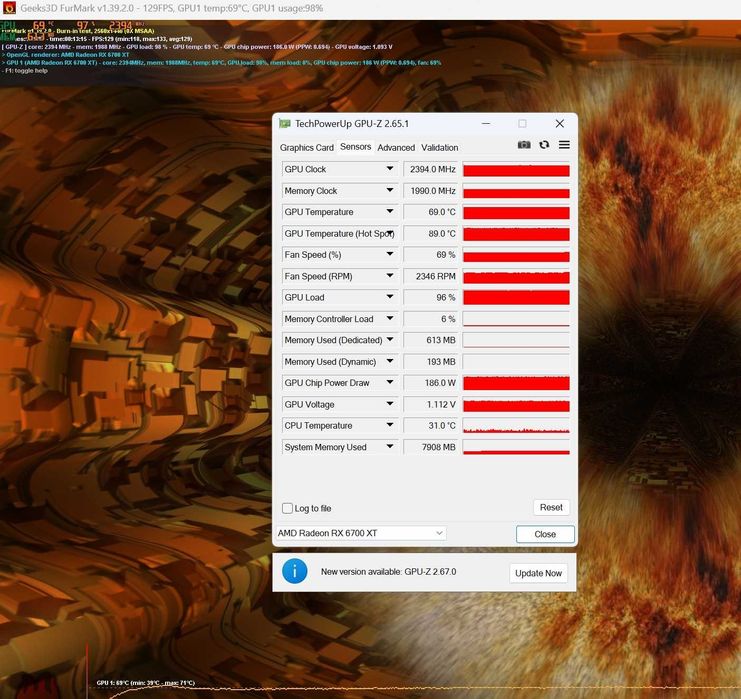
Task: Select the Sensors tab
Action: click(355, 147)
